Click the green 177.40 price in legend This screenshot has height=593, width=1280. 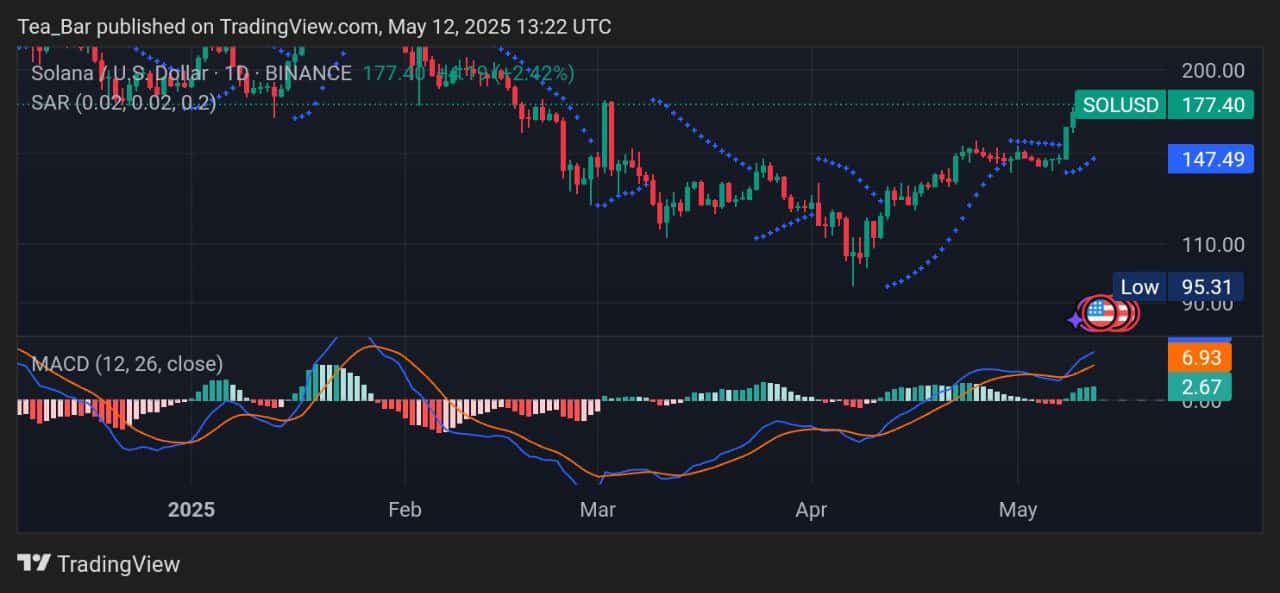[x=392, y=73]
